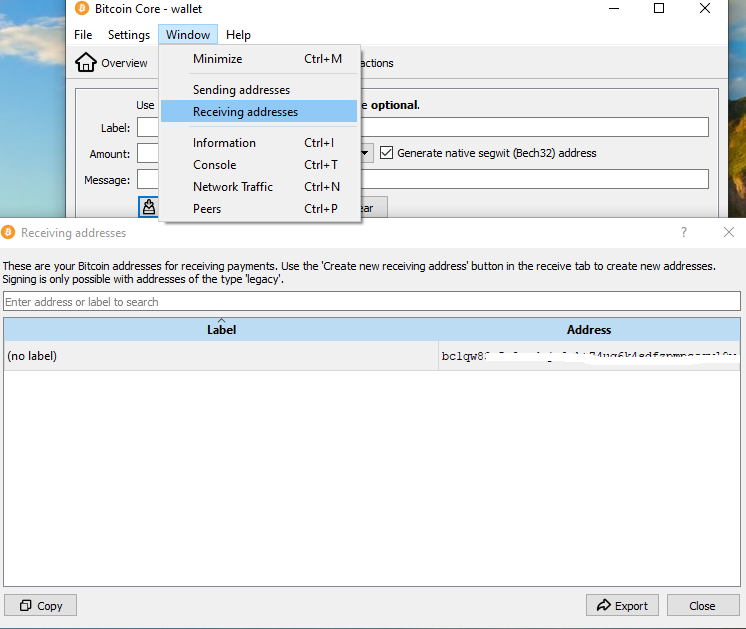The width and height of the screenshot is (746, 629).
Task: Toggle Generate native segwit (Bech32) address checkbox
Action: coord(386,153)
